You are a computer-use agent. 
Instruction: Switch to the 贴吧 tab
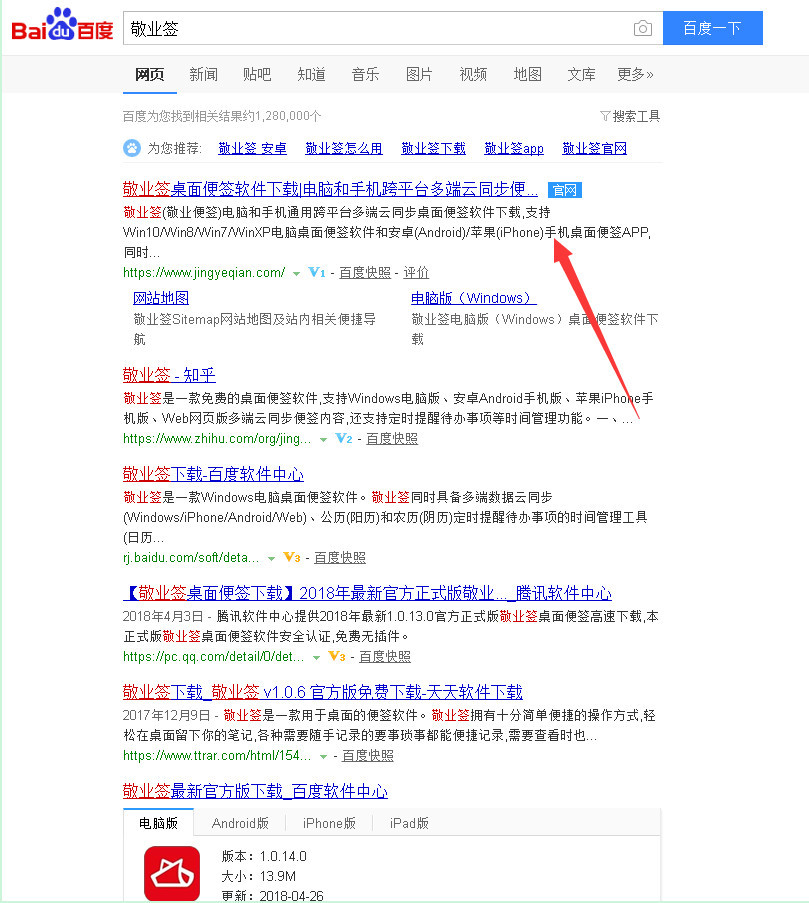(257, 74)
